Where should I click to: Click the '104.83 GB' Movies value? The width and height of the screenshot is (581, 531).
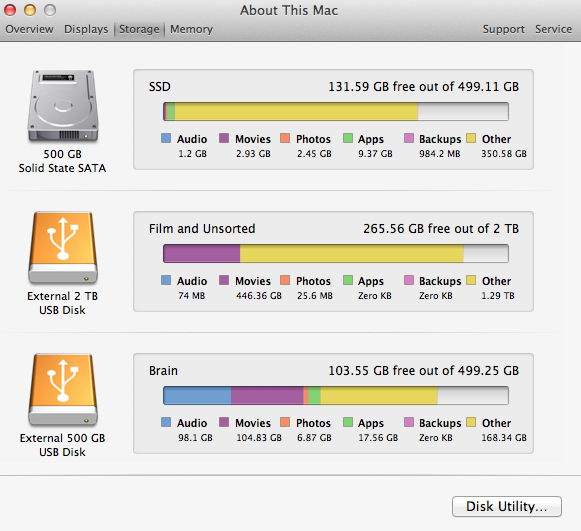(x=259, y=438)
